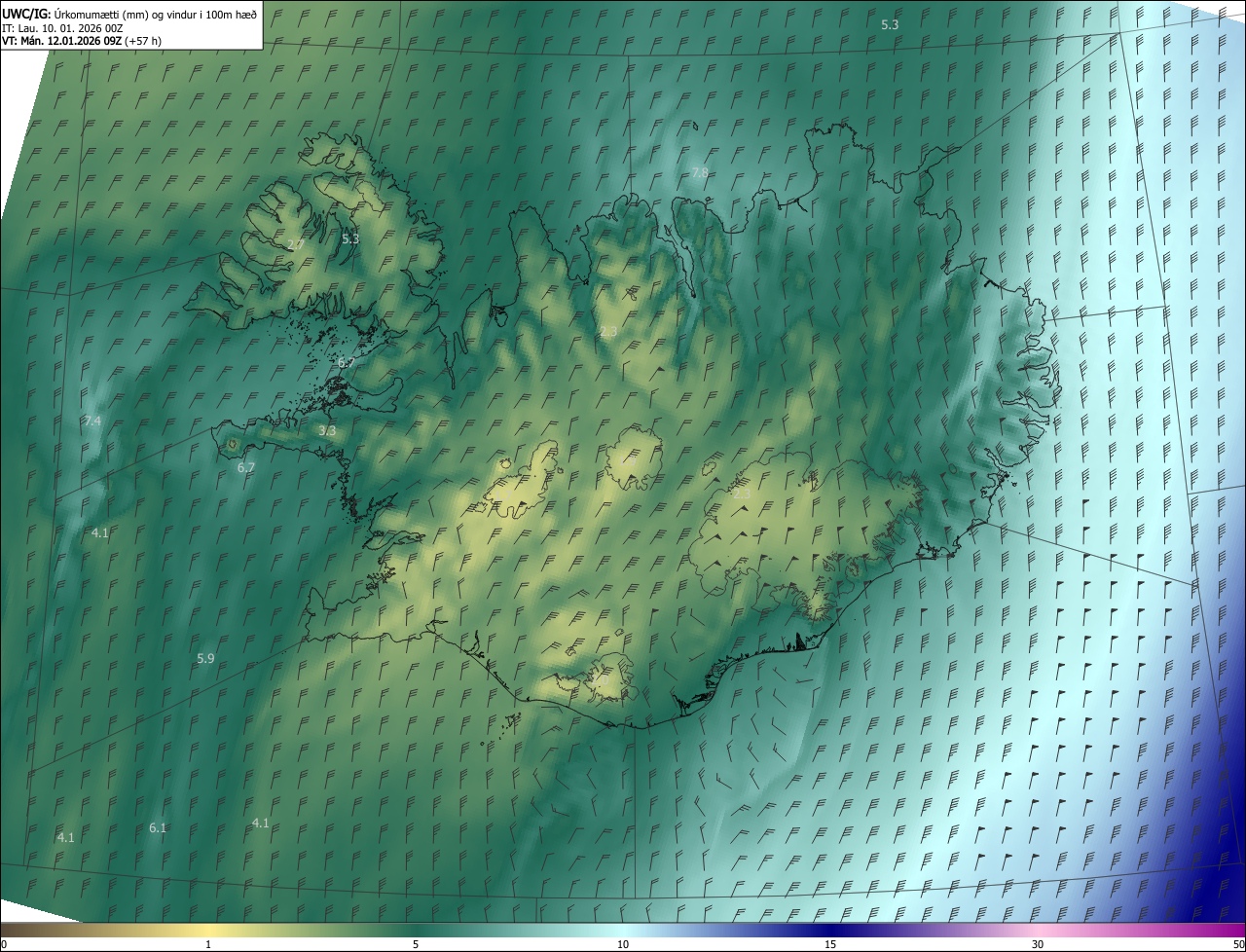This screenshot has width=1246, height=952.
Task: Click the title line starting with UWC/IG
Action: click(129, 13)
